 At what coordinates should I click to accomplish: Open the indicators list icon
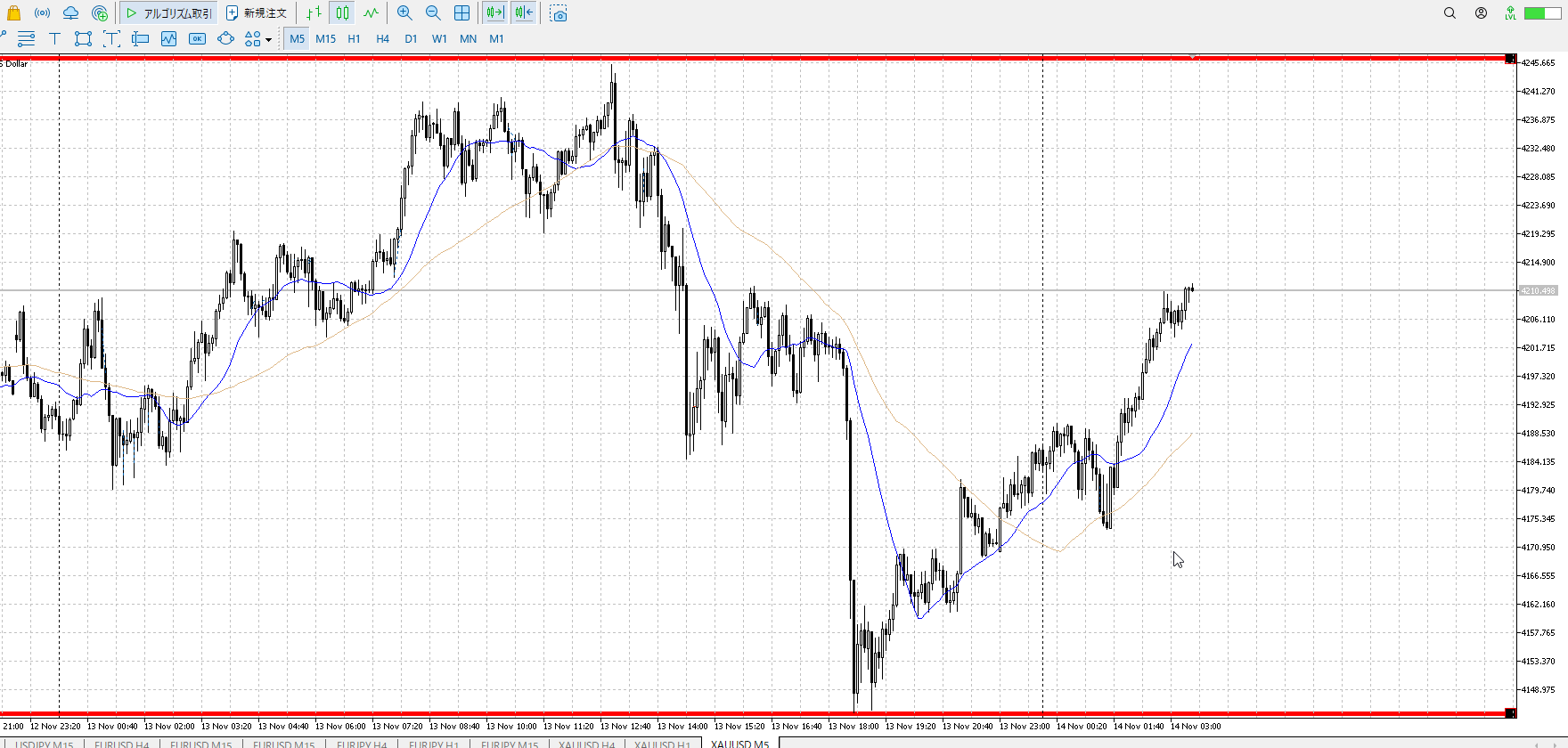[x=168, y=38]
